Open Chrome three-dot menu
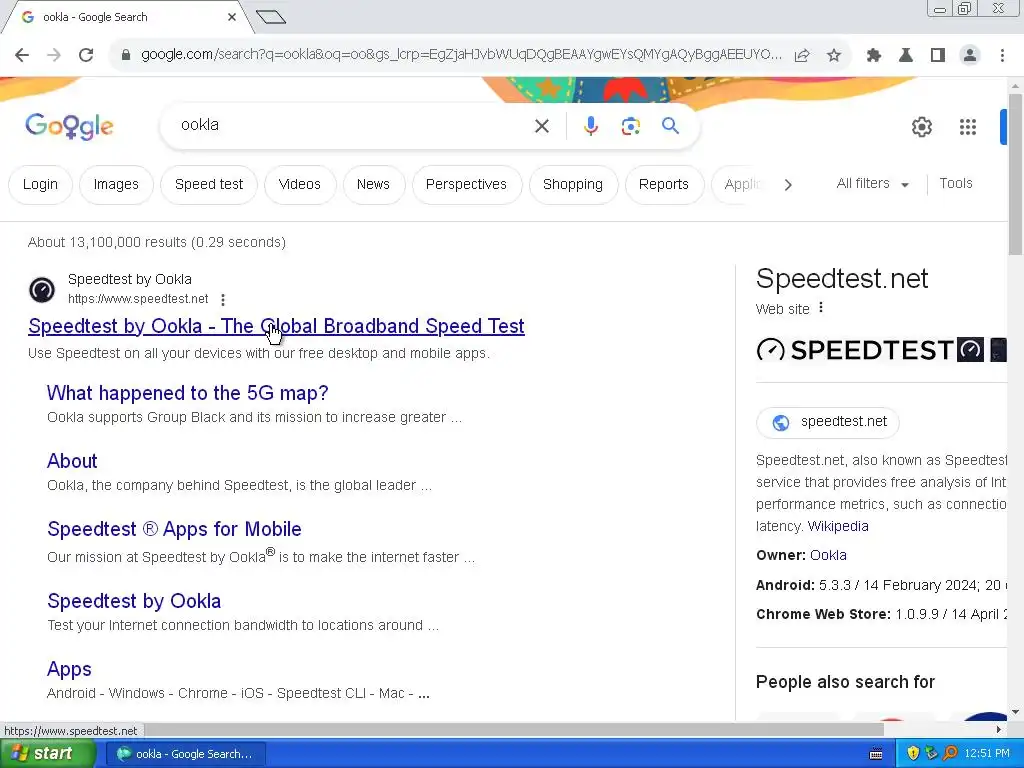1024x768 pixels. [x=1002, y=55]
